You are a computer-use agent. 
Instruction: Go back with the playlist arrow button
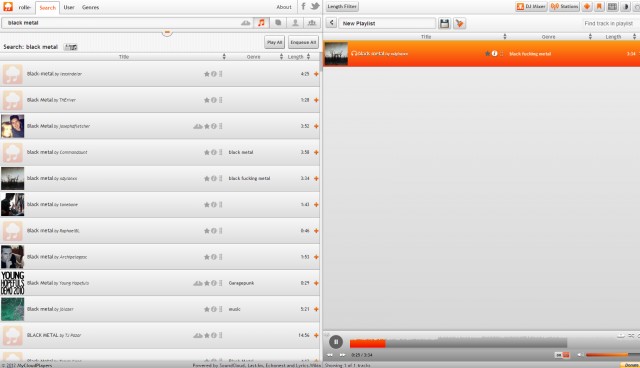pos(331,23)
